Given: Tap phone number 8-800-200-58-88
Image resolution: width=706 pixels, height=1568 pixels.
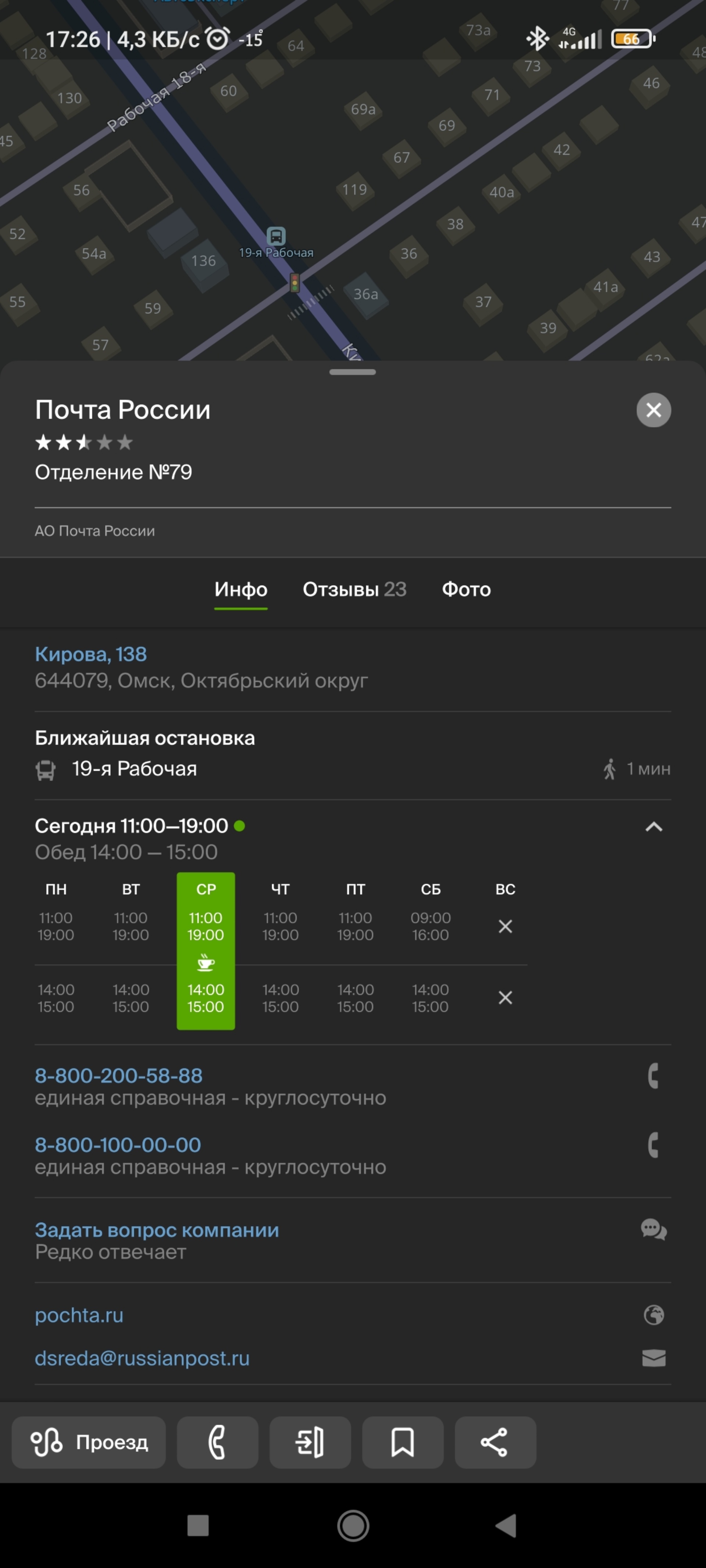Looking at the screenshot, I should point(119,1075).
